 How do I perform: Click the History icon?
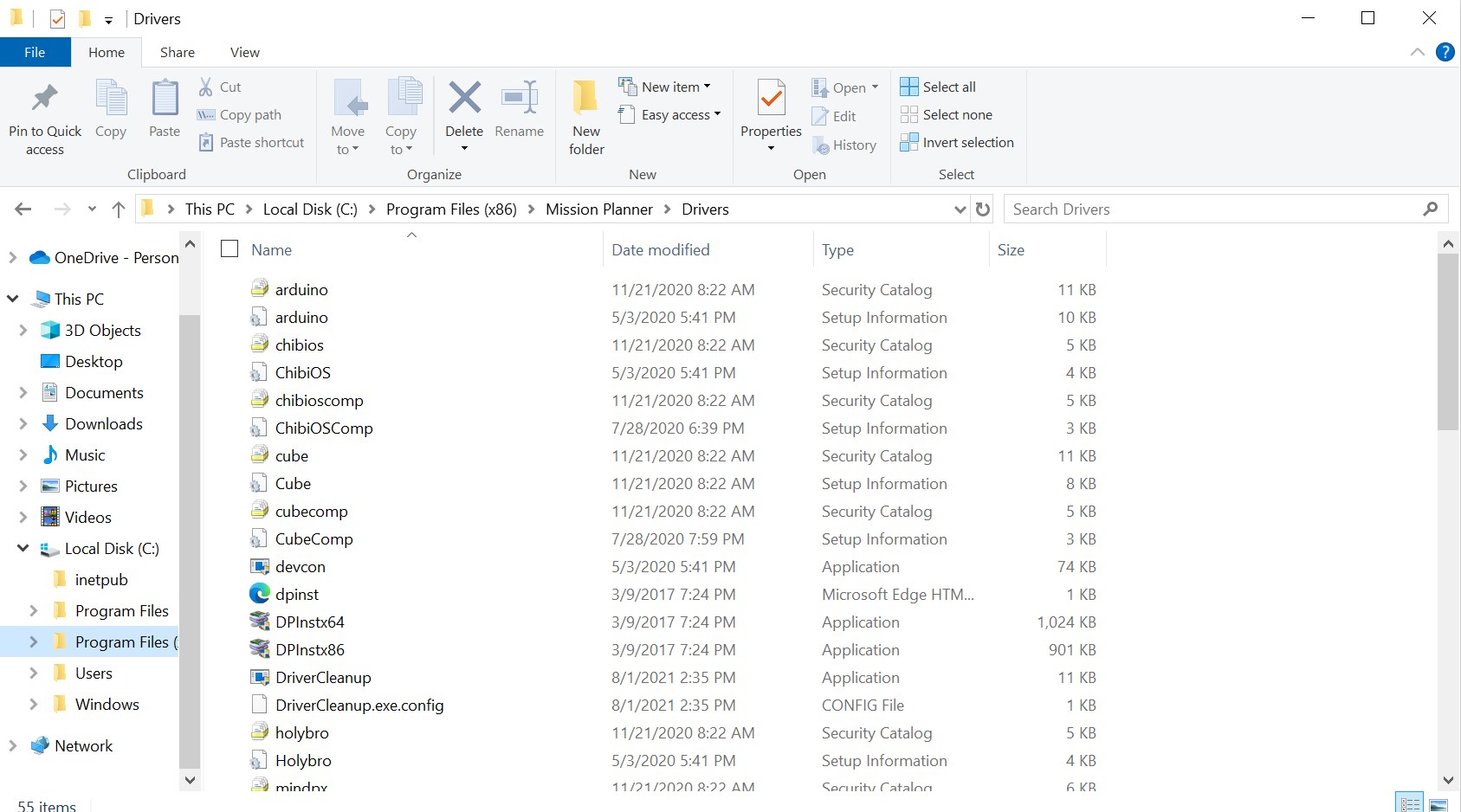coord(820,145)
